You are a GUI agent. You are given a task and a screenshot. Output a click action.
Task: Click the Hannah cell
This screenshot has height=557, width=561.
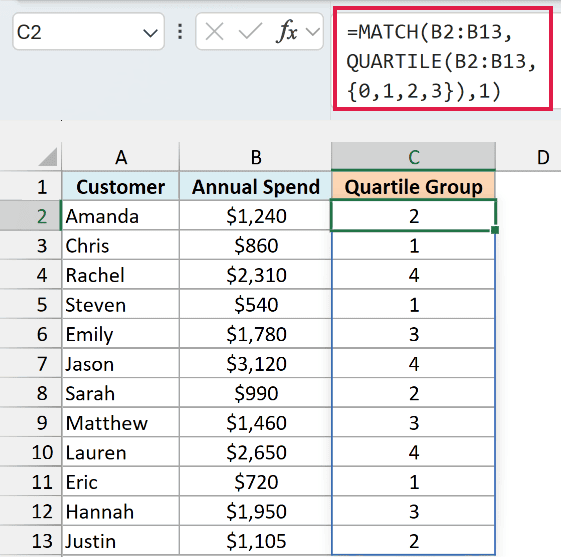point(121,511)
